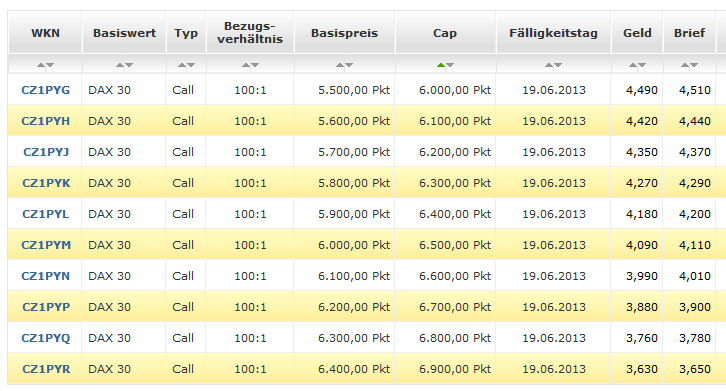Open certificate CZ1PYP link
Viewport: 726px width, 391px height.
pos(46,307)
